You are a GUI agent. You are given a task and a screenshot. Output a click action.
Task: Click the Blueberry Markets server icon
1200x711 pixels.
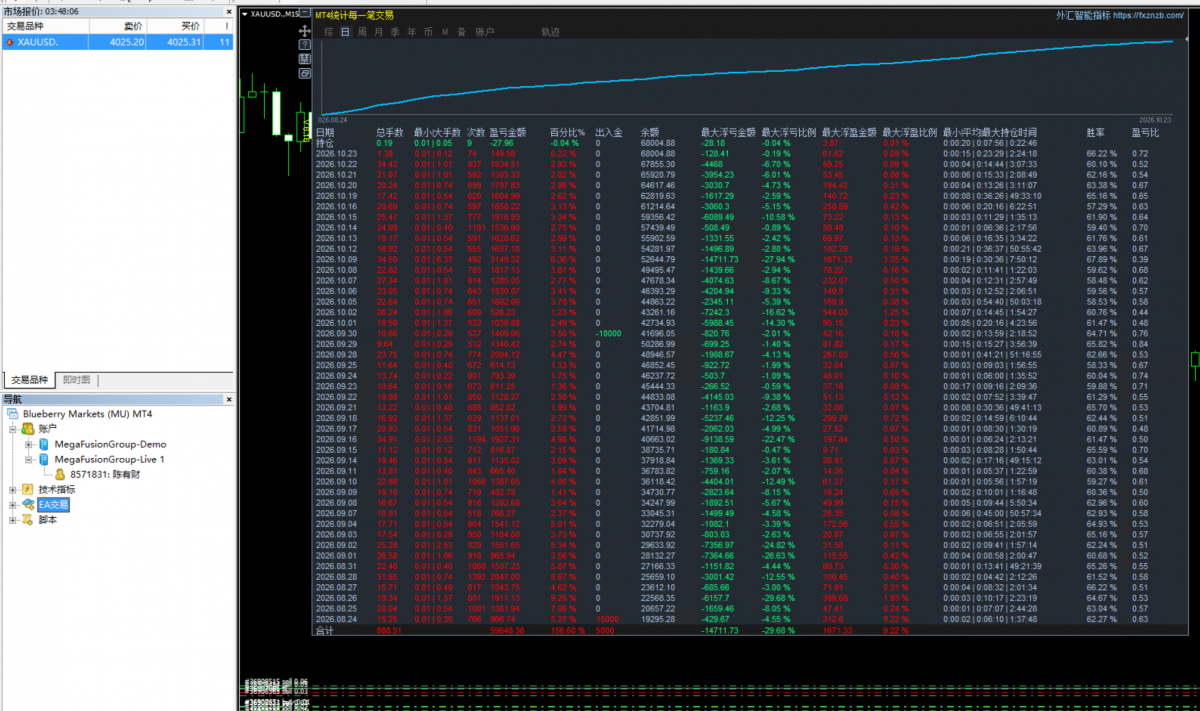12,413
